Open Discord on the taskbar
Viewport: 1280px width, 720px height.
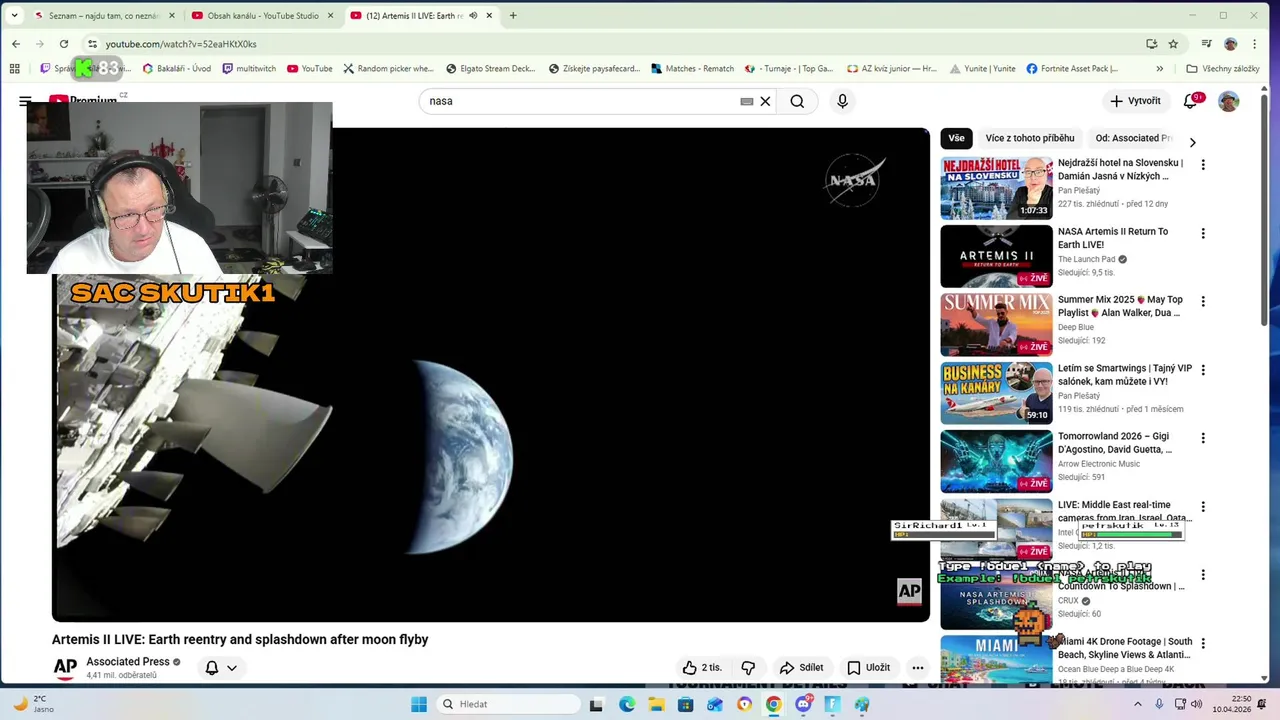(803, 704)
